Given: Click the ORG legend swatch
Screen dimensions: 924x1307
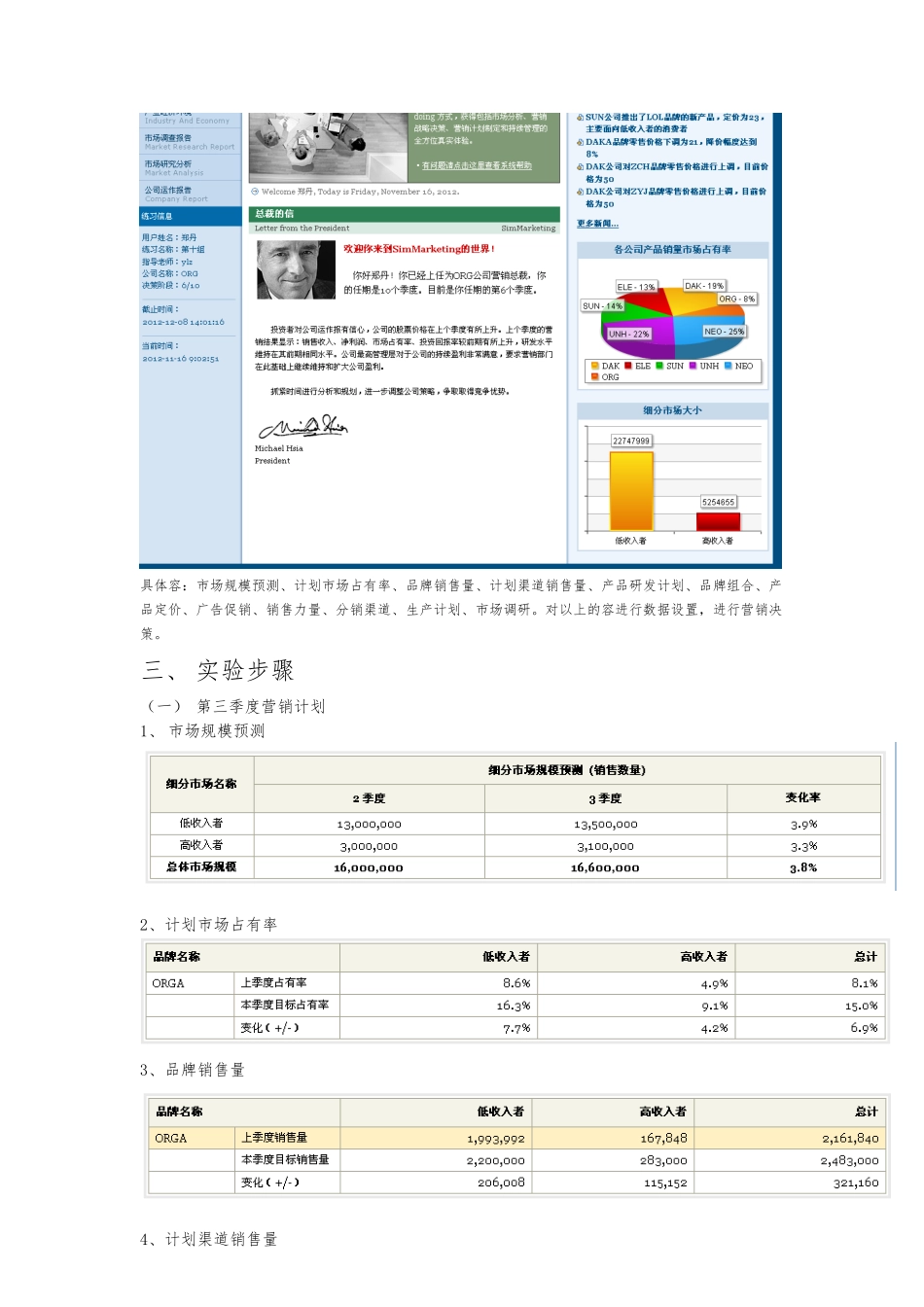Looking at the screenshot, I should coord(594,376).
